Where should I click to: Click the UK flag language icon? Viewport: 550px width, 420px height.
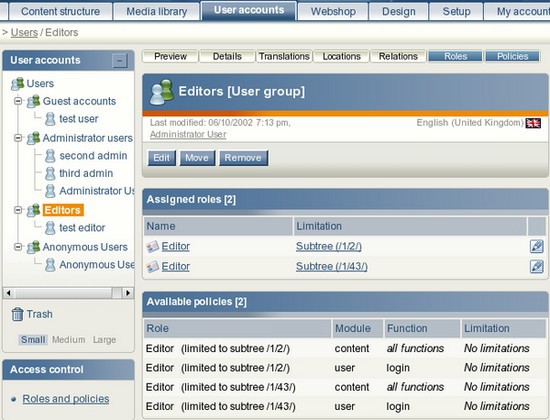click(x=533, y=123)
